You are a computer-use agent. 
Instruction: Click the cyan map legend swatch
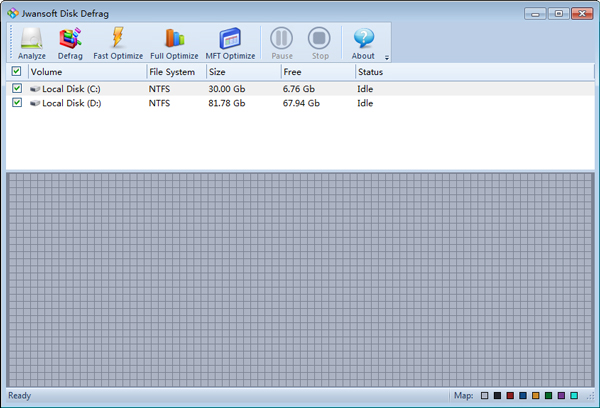pos(574,395)
